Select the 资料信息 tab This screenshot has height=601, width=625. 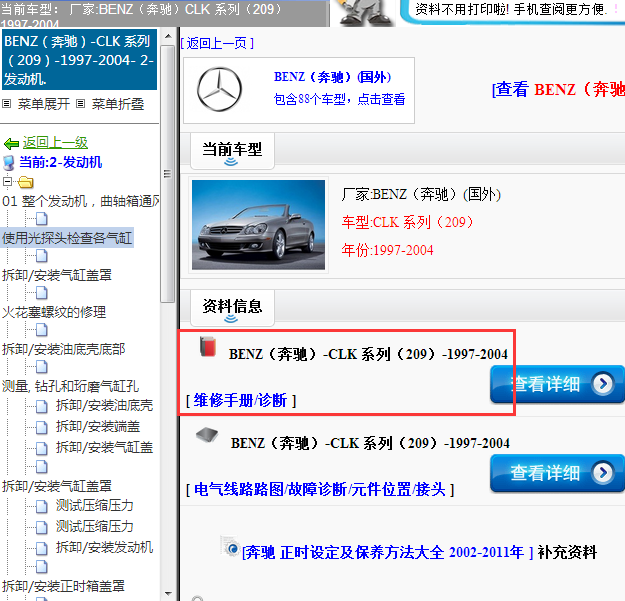click(x=232, y=308)
